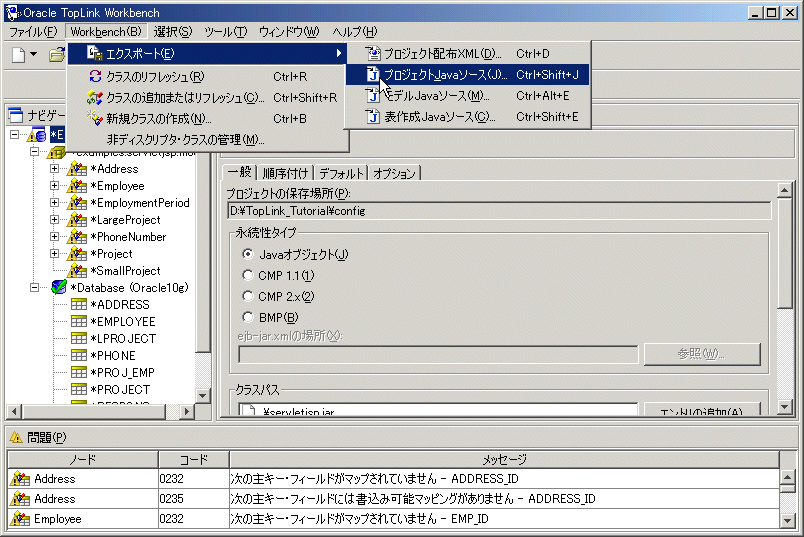The width and height of the screenshot is (804, 537).
Task: Click the new project page icon in toolbar
Action: tap(18, 54)
